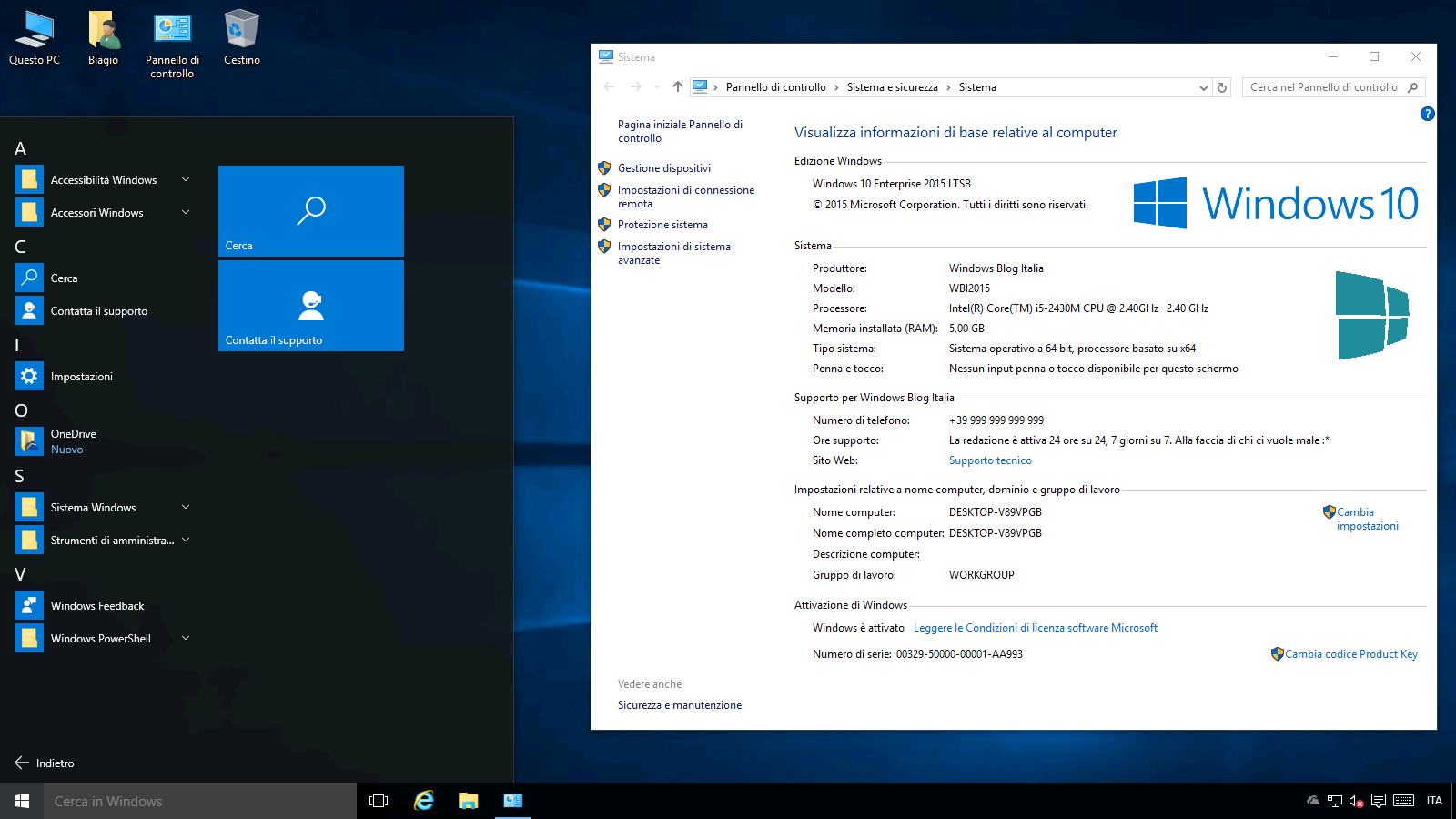Open File Explorer from the taskbar
Image resolution: width=1456 pixels, height=819 pixels.
click(x=468, y=801)
